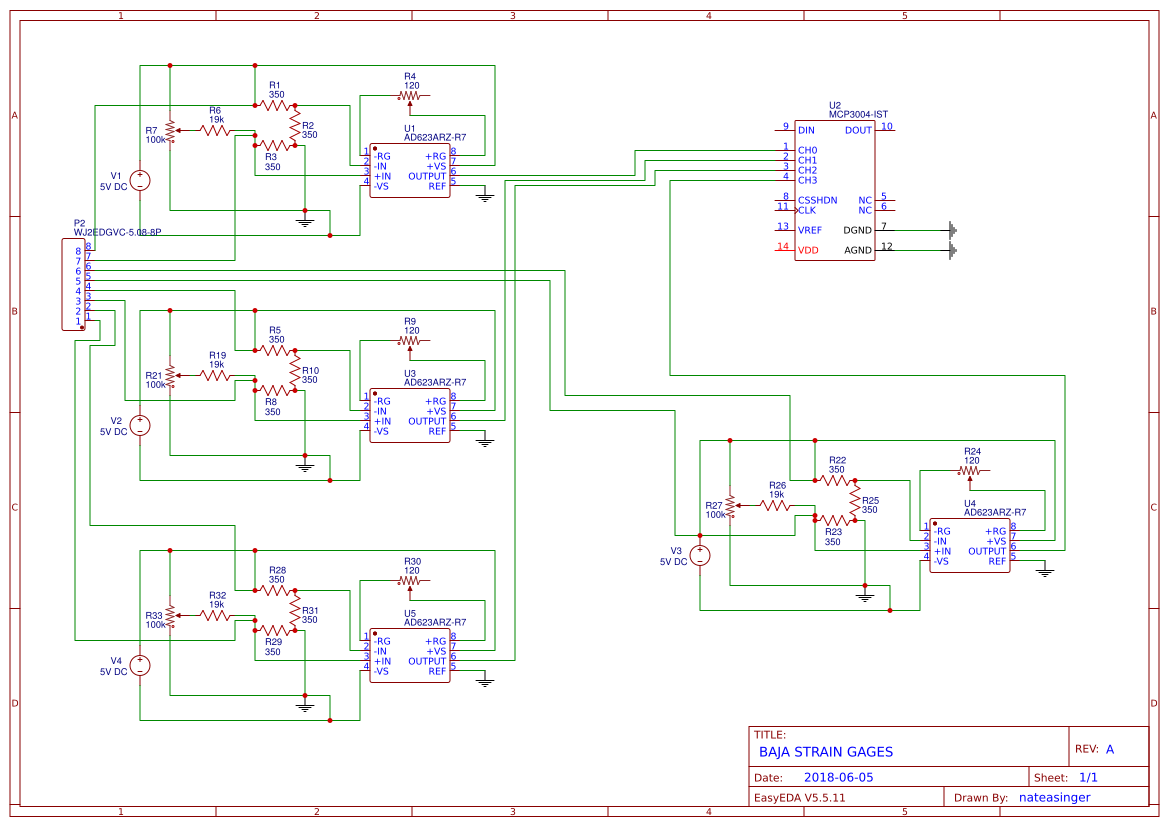
Task: Click the R21 100k potentiometer symbol
Action: (x=171, y=376)
